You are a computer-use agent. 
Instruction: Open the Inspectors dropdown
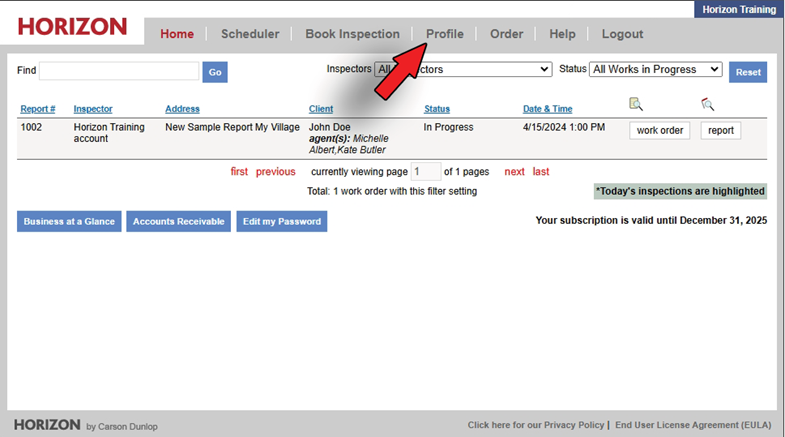(463, 69)
